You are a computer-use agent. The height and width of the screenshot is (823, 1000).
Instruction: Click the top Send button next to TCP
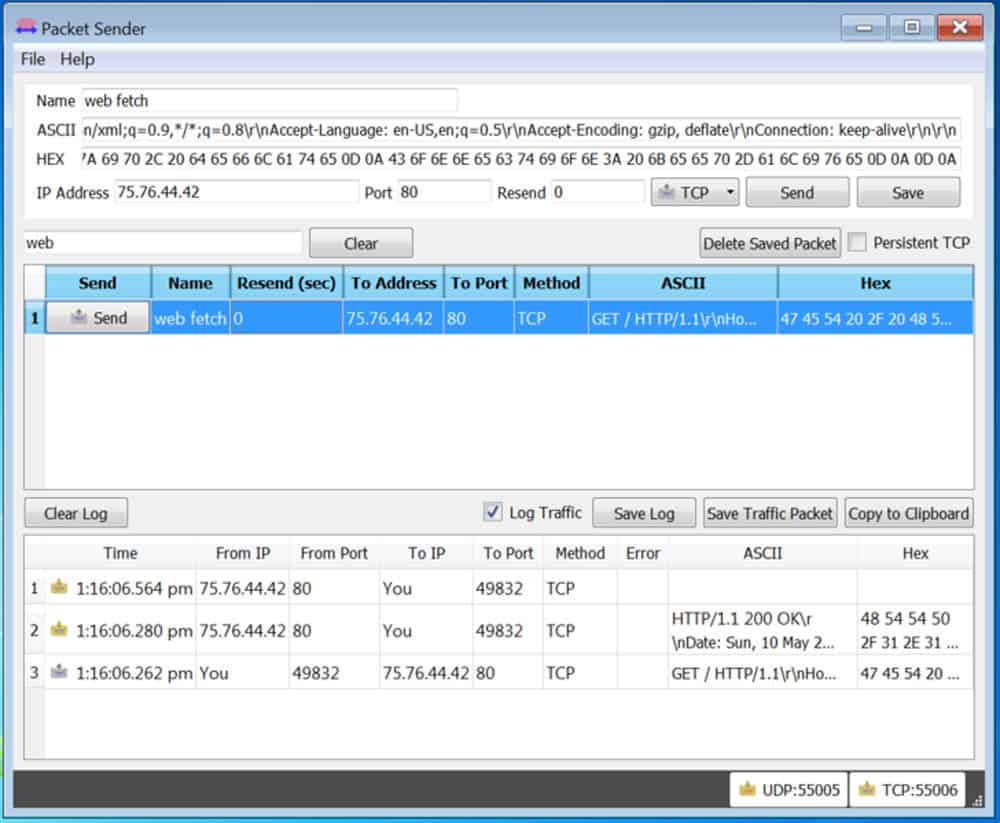[797, 193]
